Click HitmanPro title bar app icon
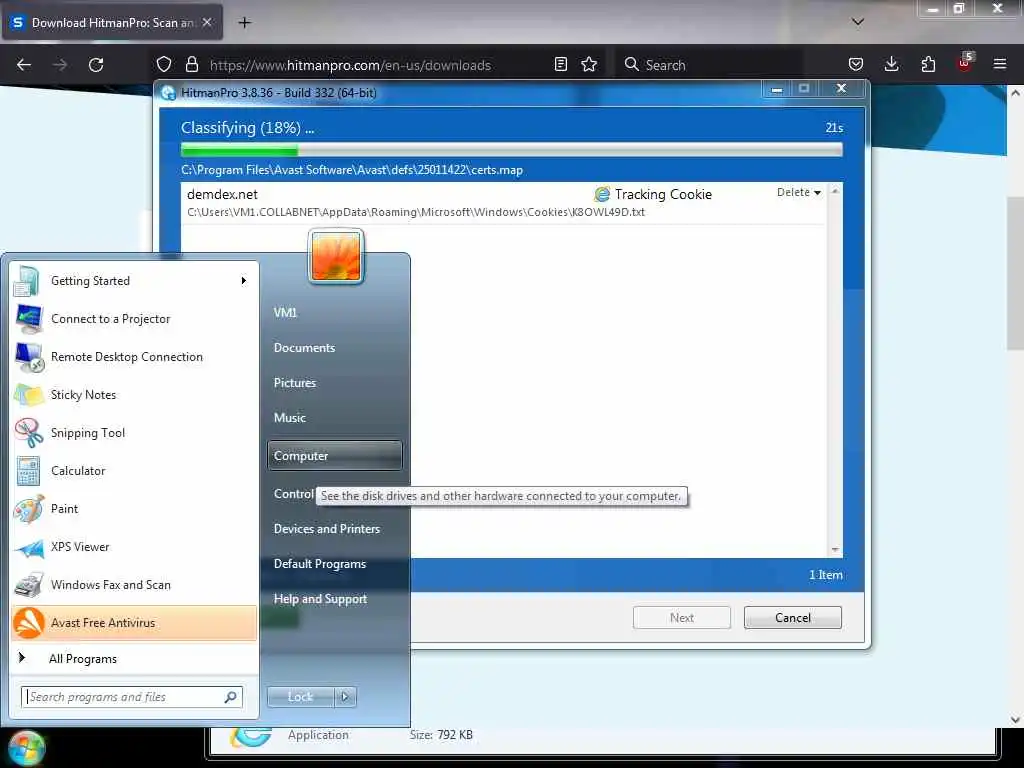The height and width of the screenshot is (768, 1024). click(x=168, y=93)
